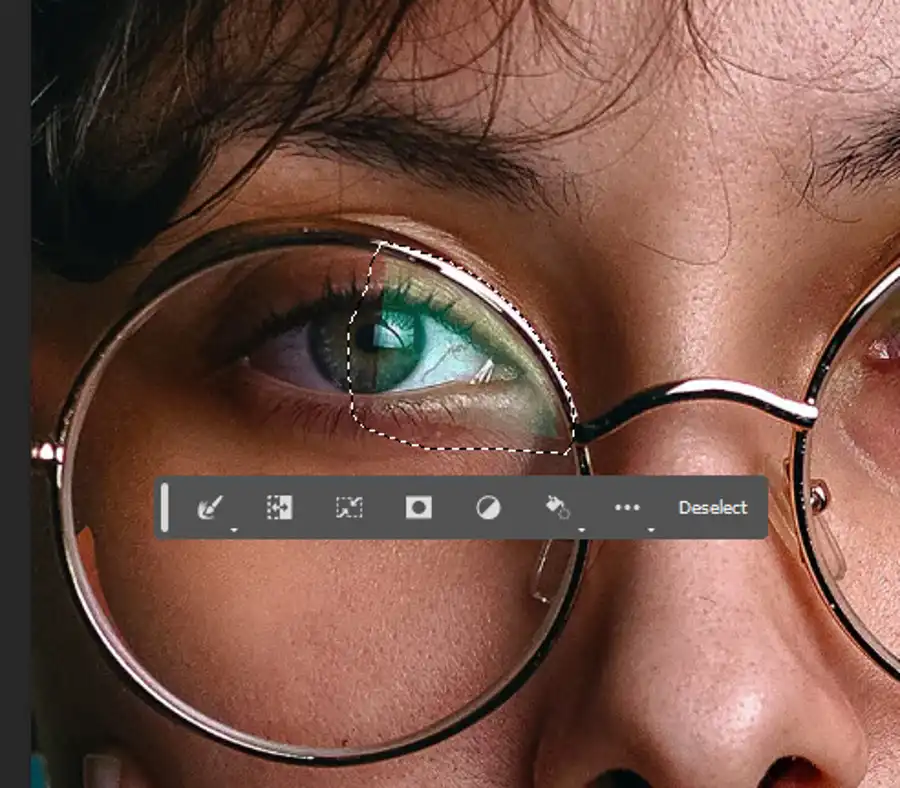The image size is (900, 788).
Task: Click the Fill Selection bucket icon
Action: (557, 507)
